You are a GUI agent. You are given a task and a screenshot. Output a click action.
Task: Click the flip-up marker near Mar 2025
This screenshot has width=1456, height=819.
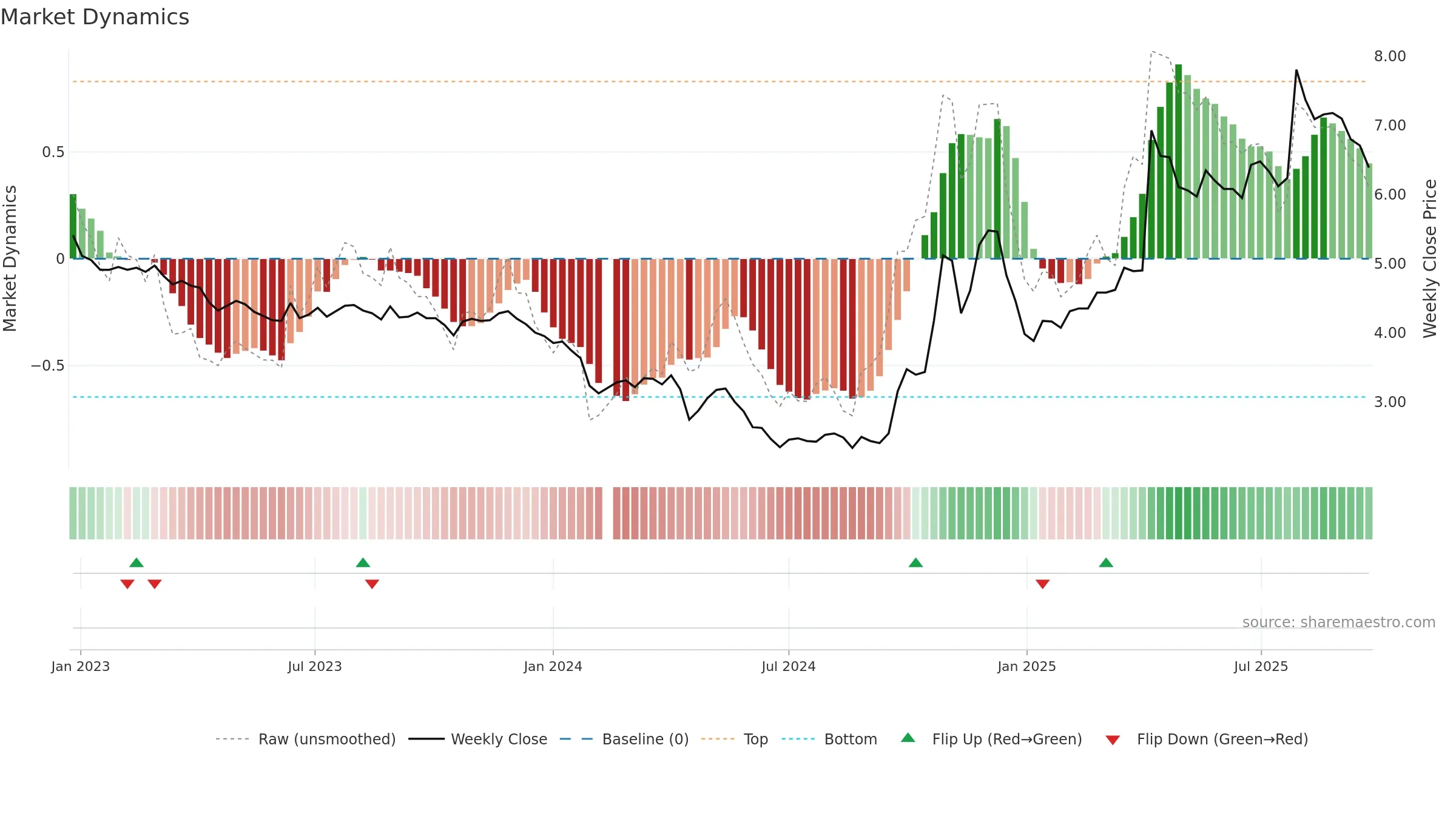(x=1106, y=562)
